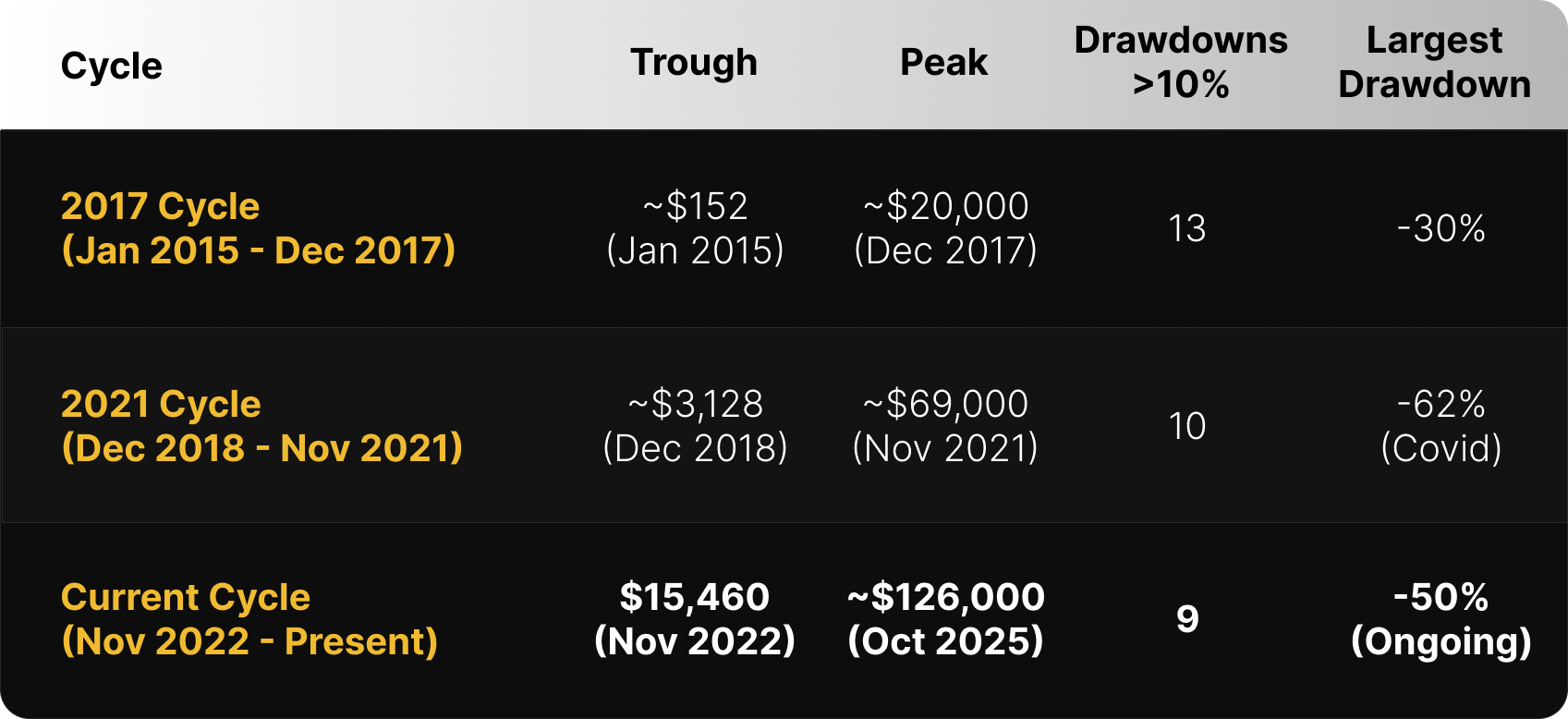Click the Cycle column header
Screen dimensions: 1568x719
(x=112, y=66)
